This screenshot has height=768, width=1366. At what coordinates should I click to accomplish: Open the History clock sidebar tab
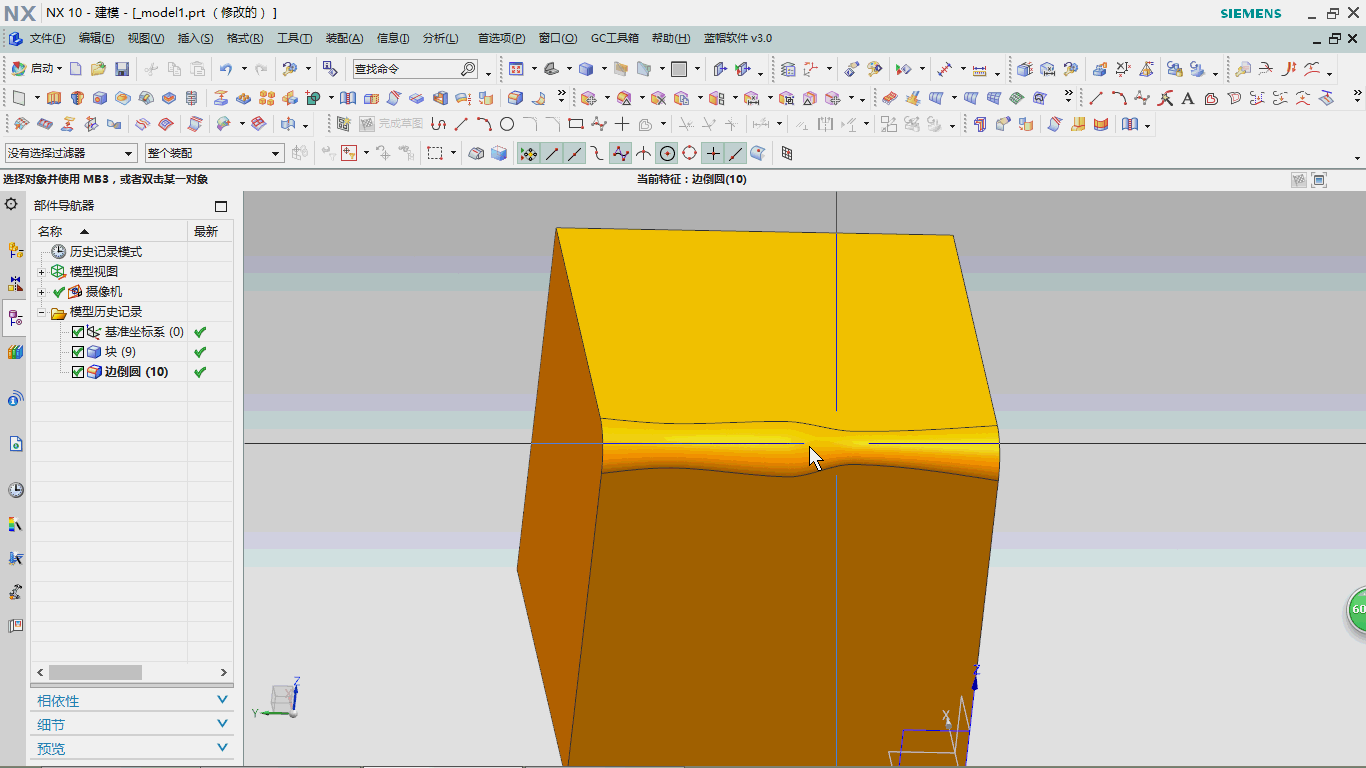pyautogui.click(x=15, y=490)
